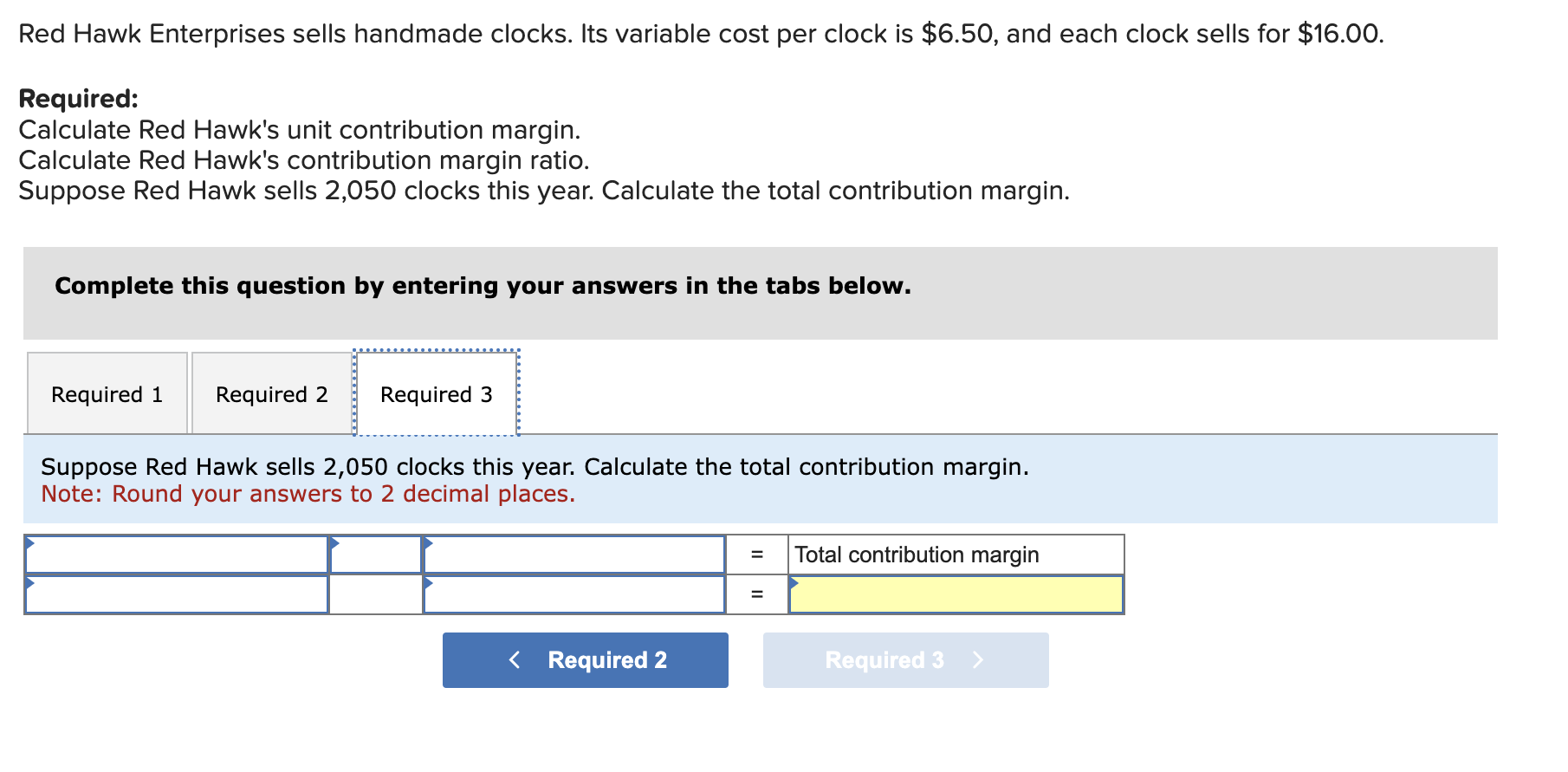
Task: Switch to the Required 2 tab
Action: pos(270,394)
